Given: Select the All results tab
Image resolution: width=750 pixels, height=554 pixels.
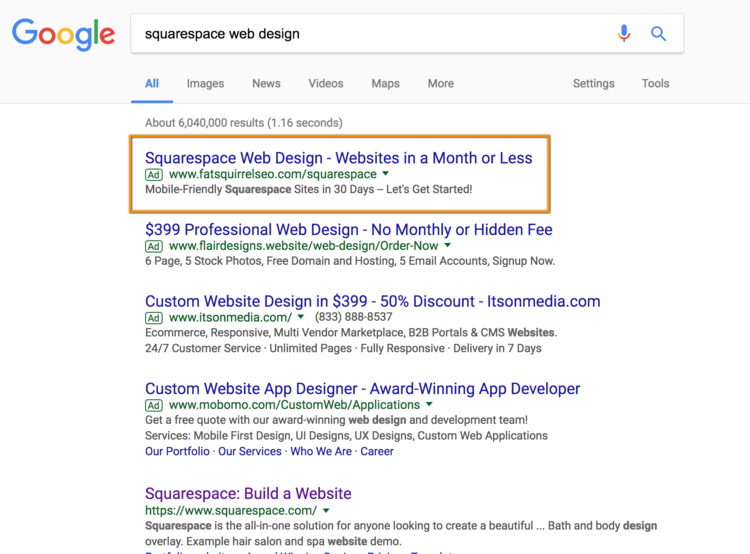Looking at the screenshot, I should pyautogui.click(x=152, y=84).
